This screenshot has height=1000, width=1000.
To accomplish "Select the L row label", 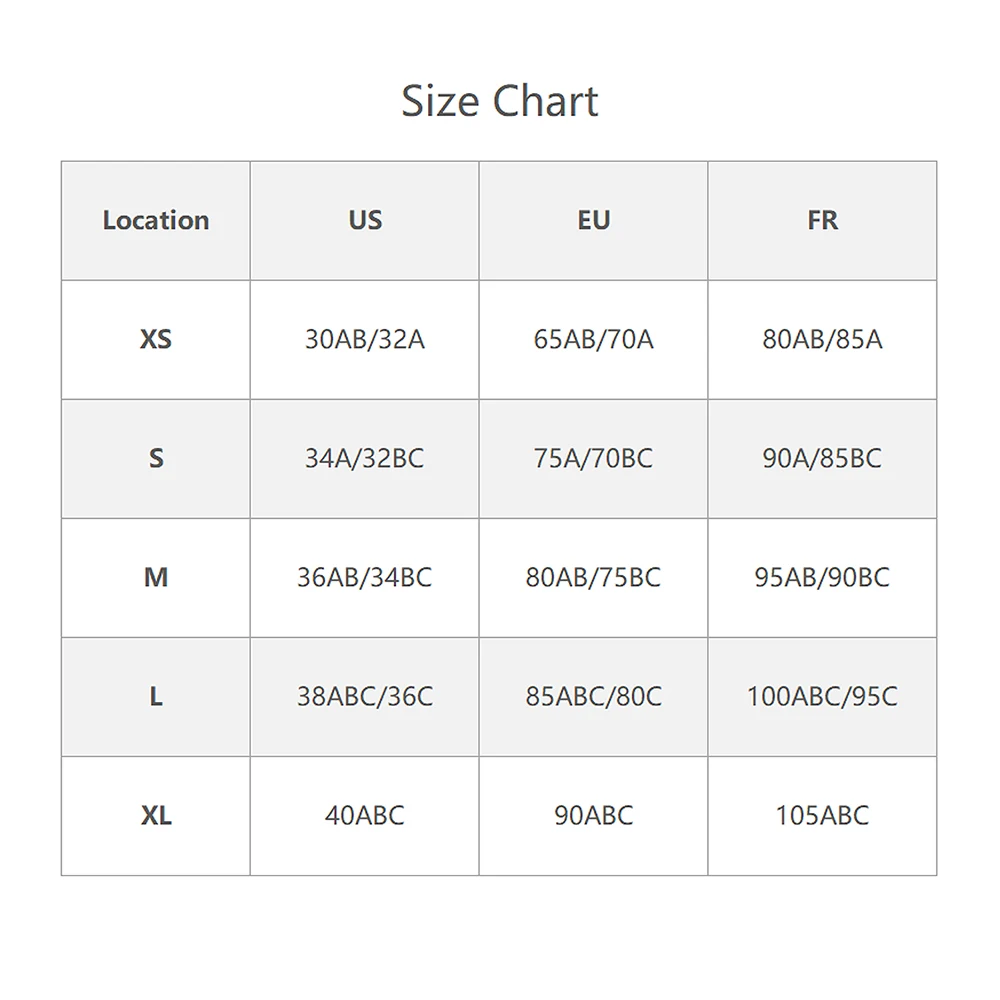I will pyautogui.click(x=156, y=696).
